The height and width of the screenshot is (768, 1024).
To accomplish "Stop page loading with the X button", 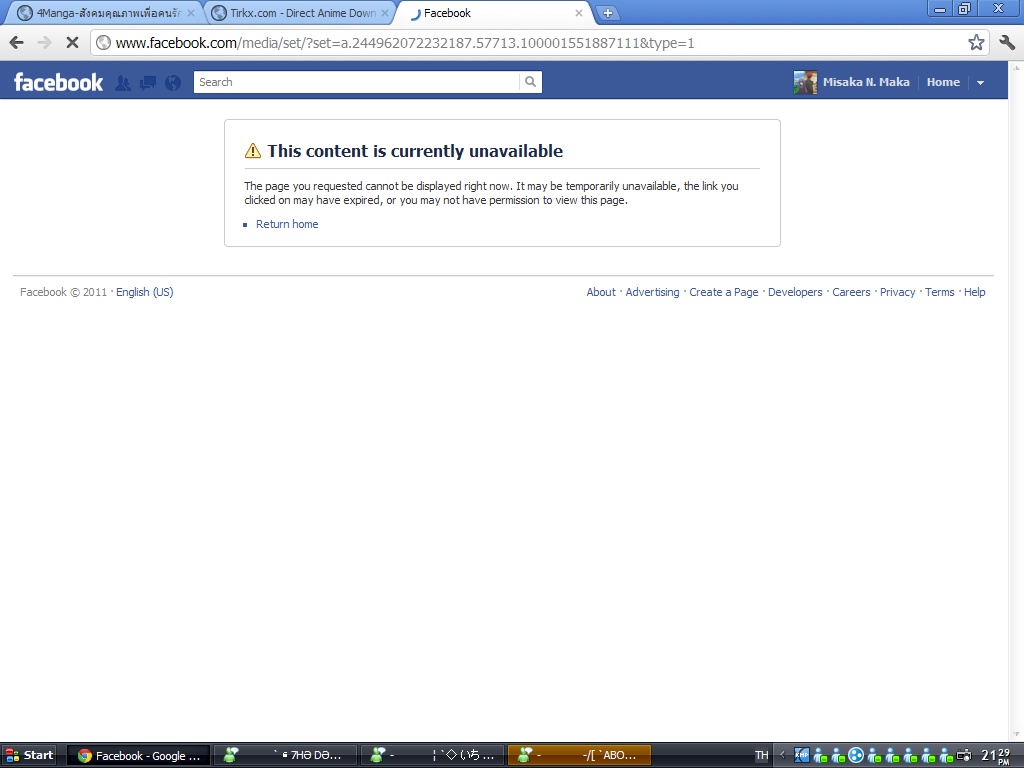I will coord(72,43).
